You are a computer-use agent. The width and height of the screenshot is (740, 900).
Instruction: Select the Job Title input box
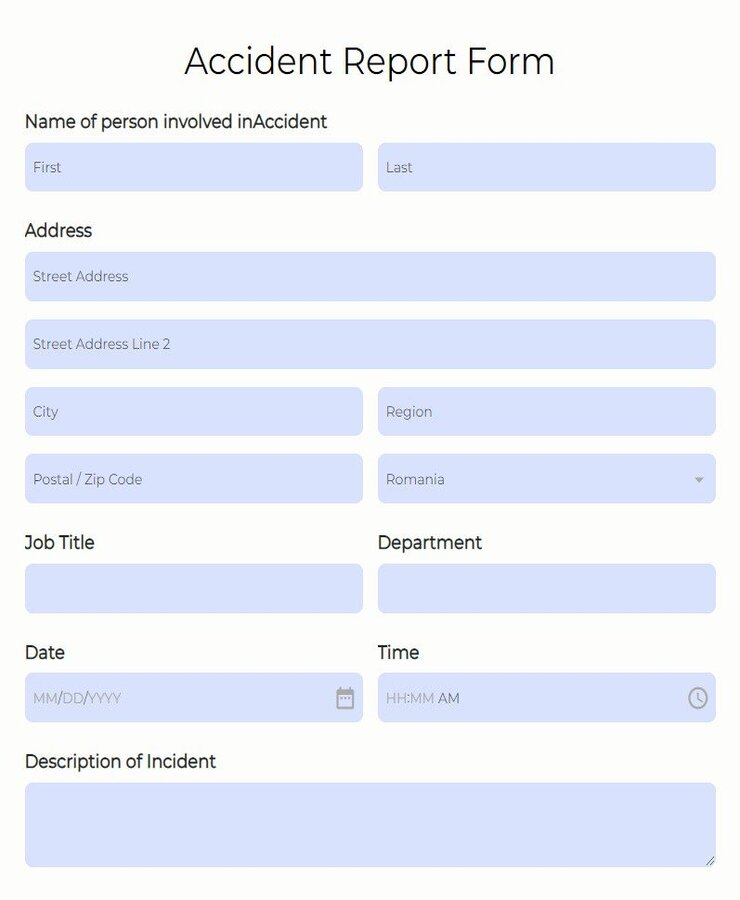(193, 589)
